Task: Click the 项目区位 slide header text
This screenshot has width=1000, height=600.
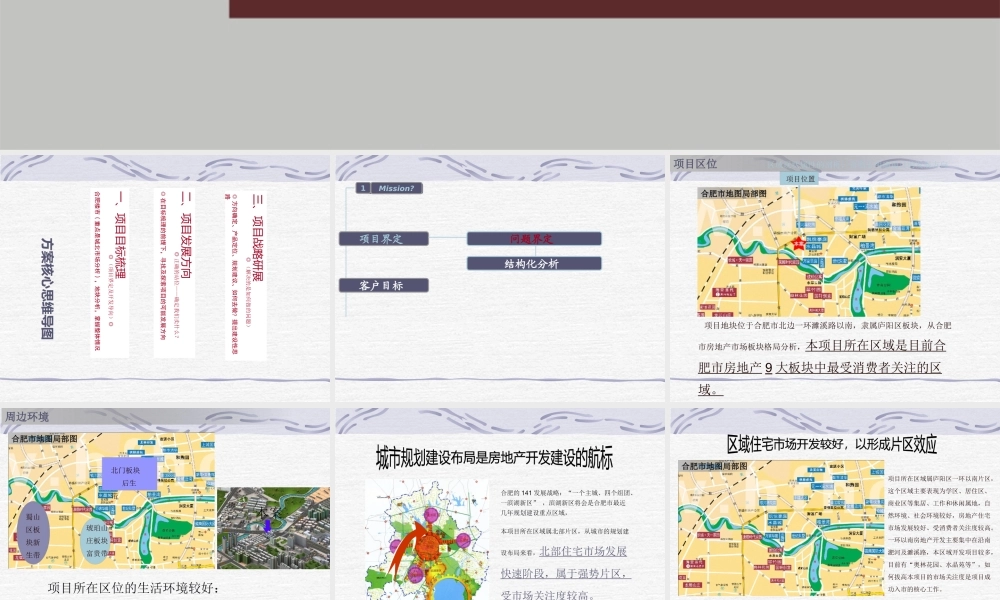Action: pyautogui.click(x=695, y=163)
